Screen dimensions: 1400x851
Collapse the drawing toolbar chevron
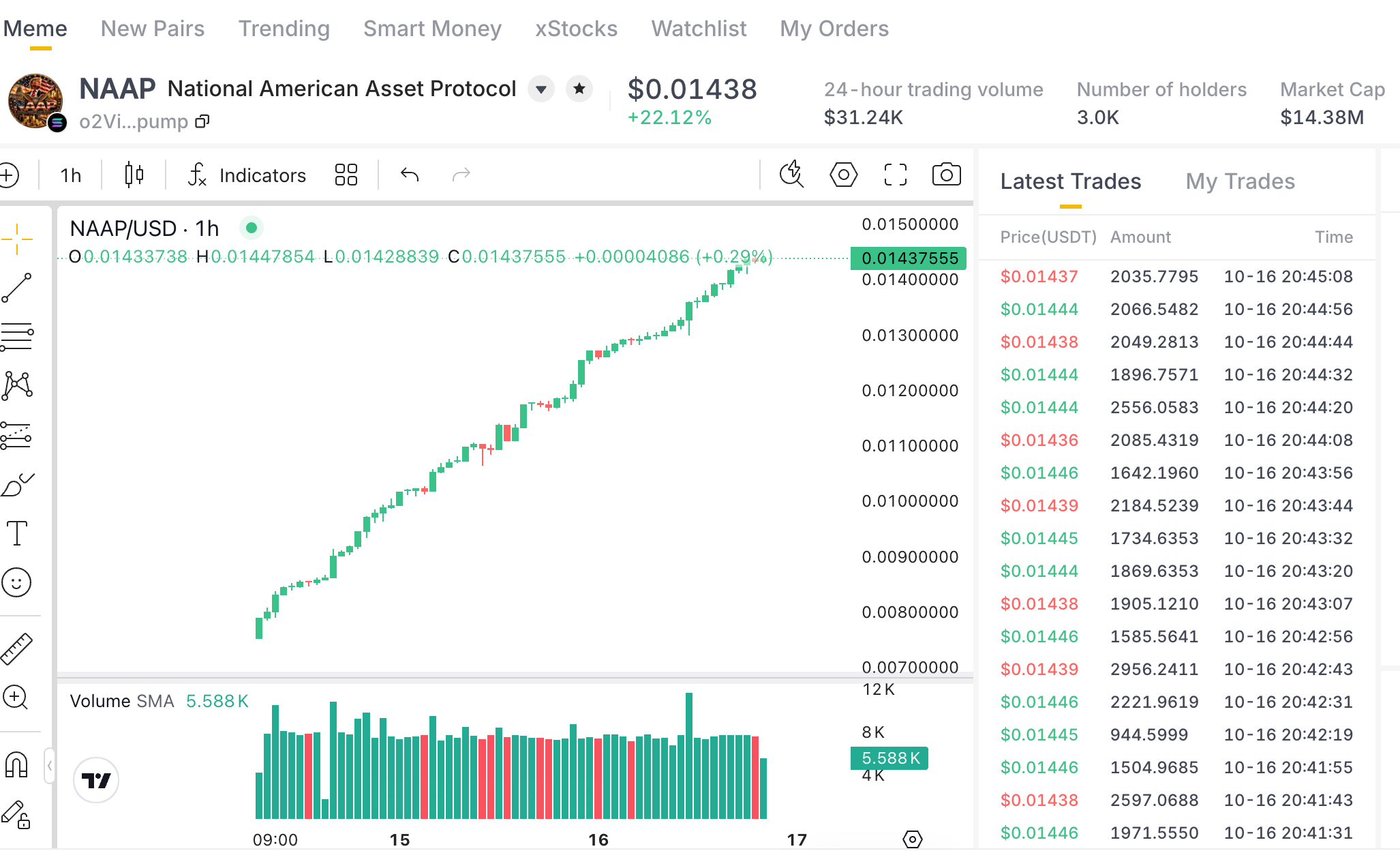49,766
